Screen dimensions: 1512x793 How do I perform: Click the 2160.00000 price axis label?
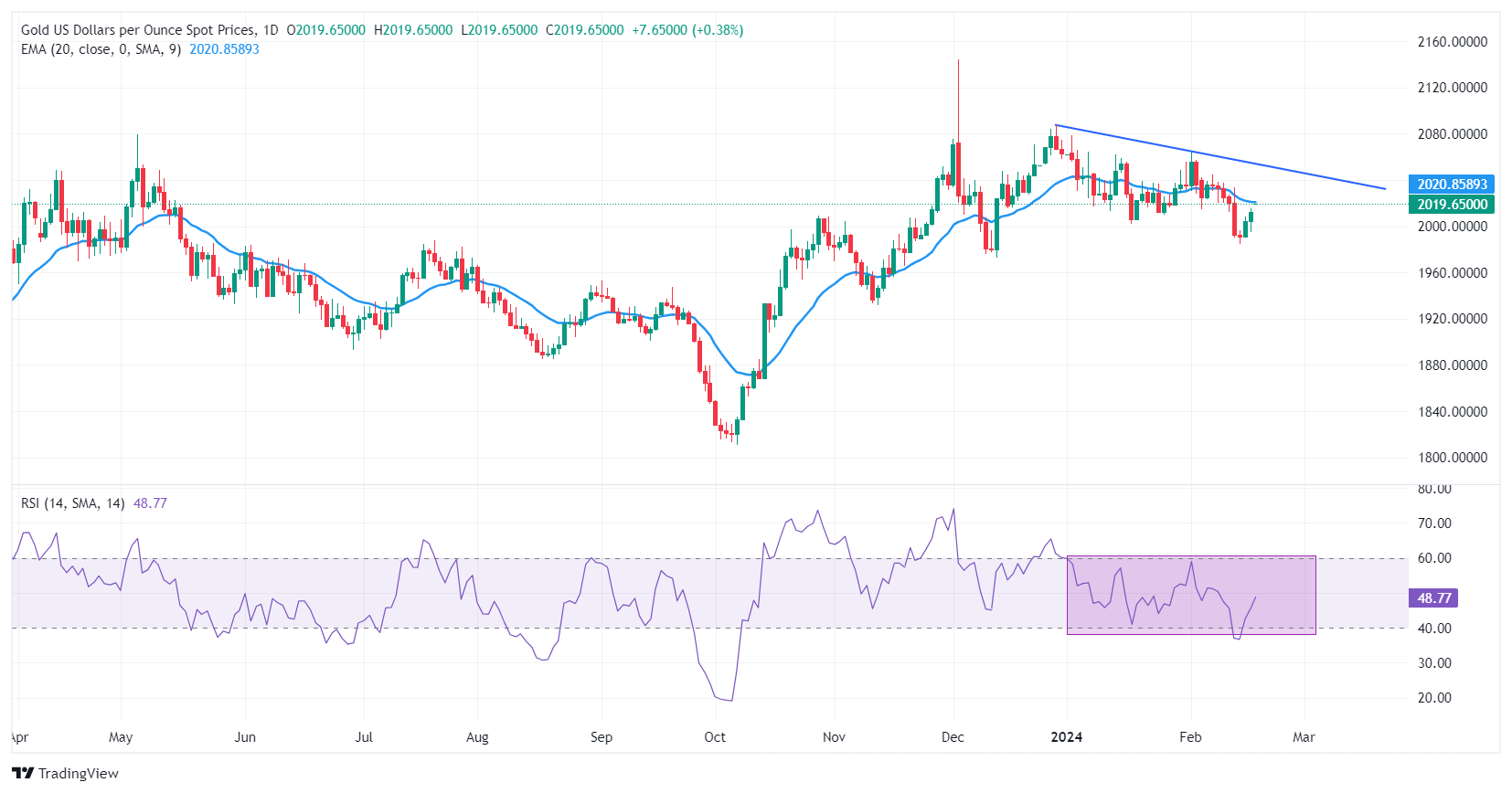click(x=1452, y=42)
